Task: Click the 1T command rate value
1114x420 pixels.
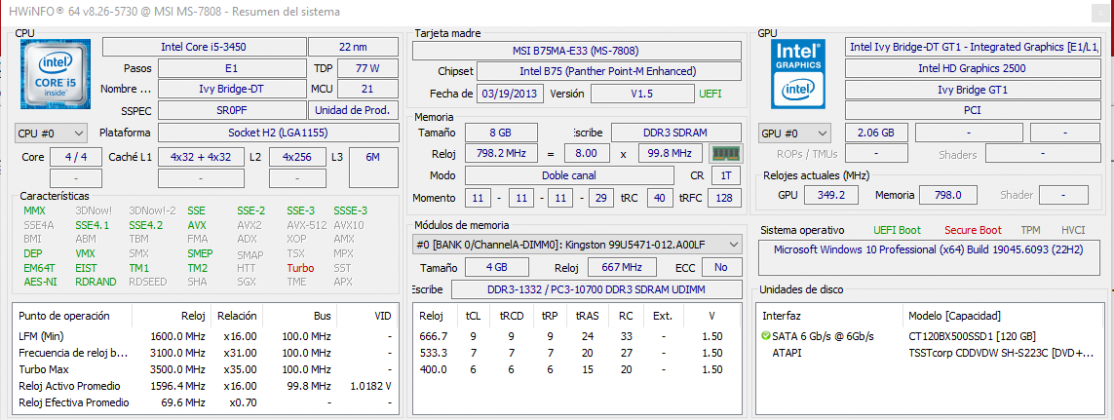Action: (725, 176)
